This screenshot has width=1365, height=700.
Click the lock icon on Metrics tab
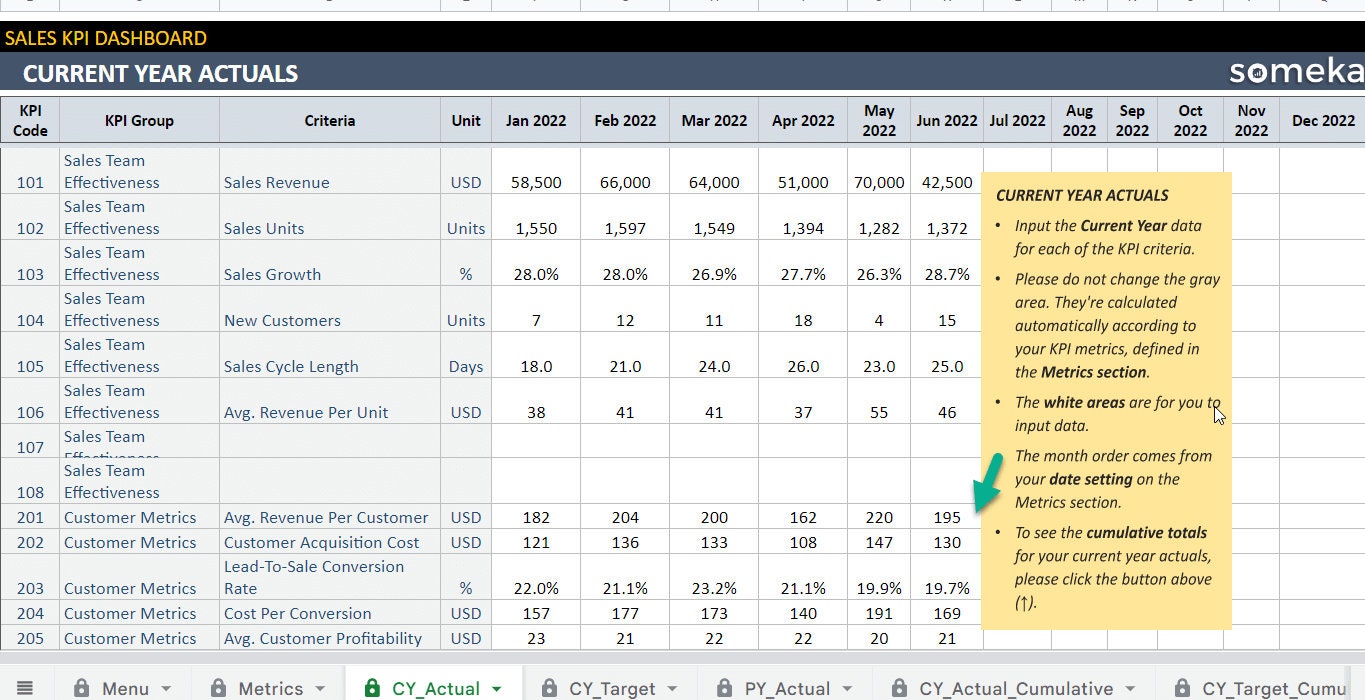pyautogui.click(x=218, y=688)
